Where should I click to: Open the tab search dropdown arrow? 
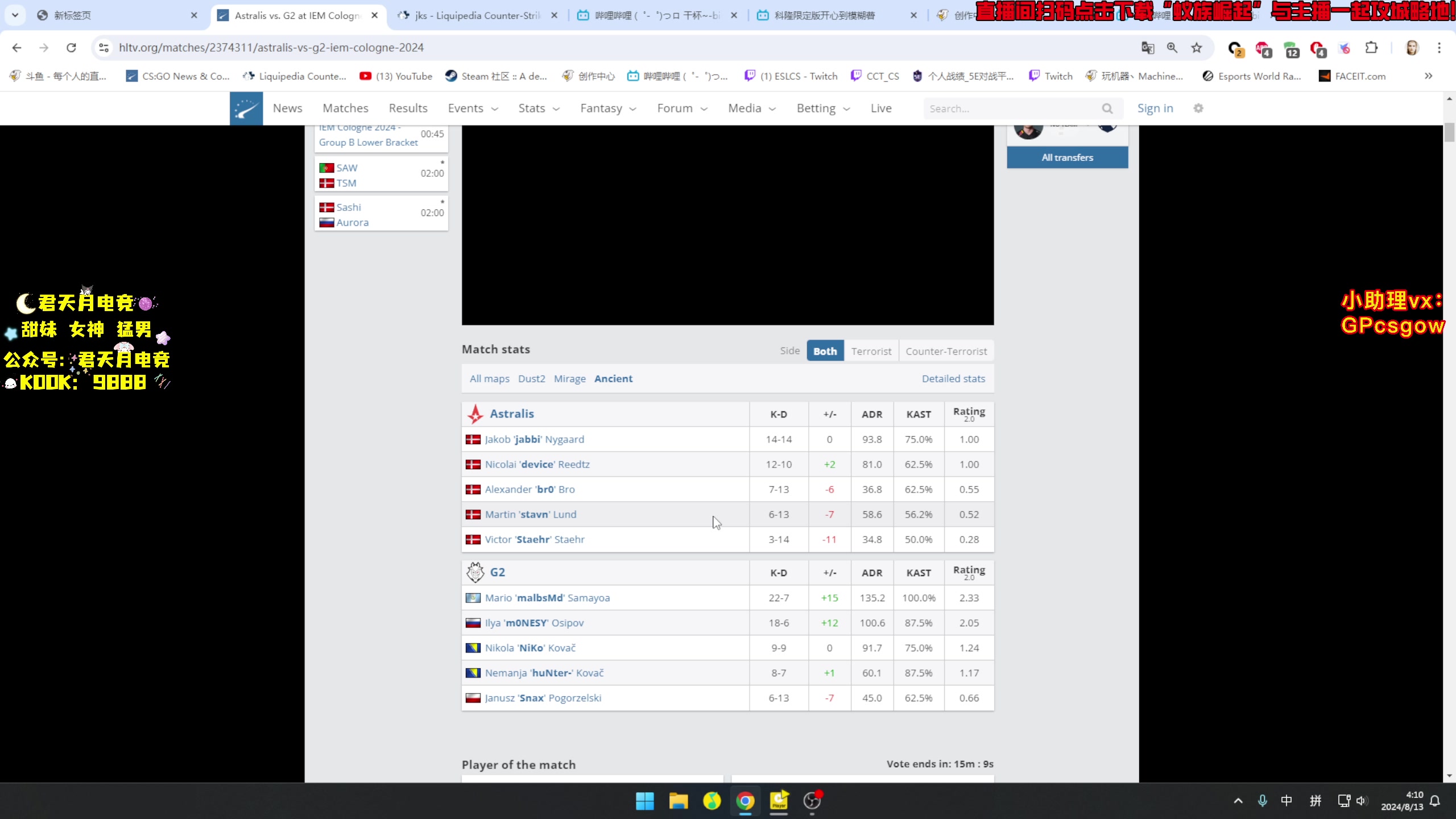tap(15, 15)
